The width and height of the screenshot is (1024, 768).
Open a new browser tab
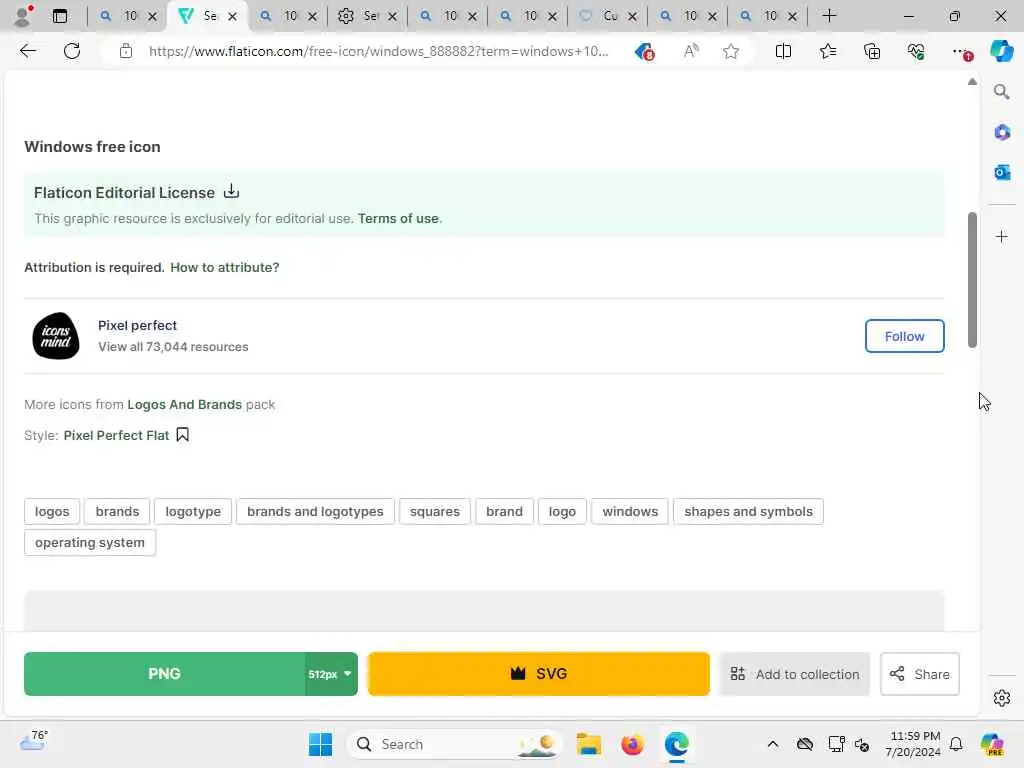tap(829, 16)
